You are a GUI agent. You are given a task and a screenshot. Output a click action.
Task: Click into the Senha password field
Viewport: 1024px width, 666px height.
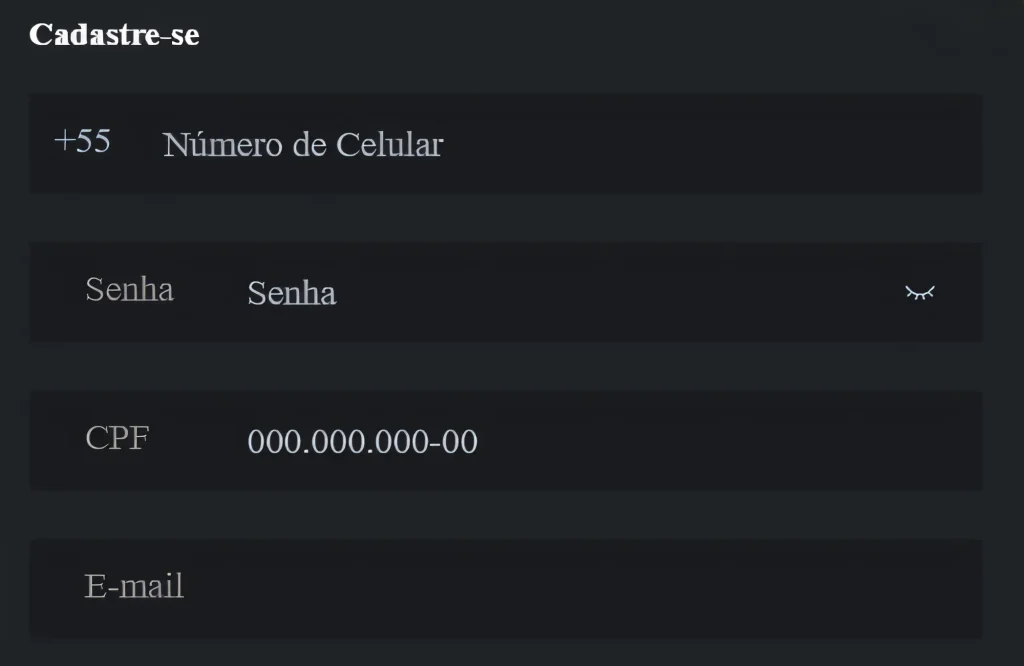506,293
